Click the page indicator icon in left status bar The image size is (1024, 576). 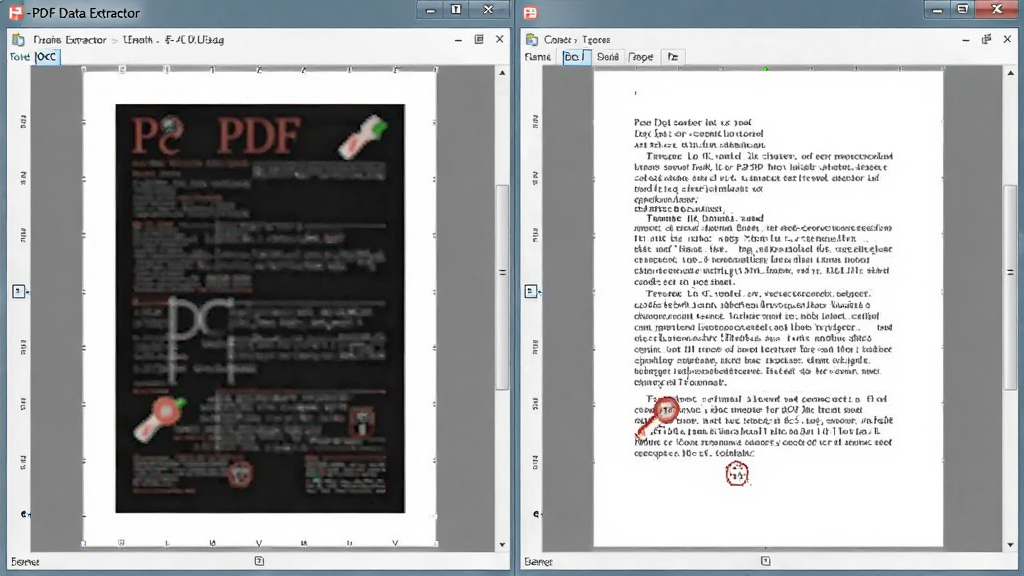(259, 561)
